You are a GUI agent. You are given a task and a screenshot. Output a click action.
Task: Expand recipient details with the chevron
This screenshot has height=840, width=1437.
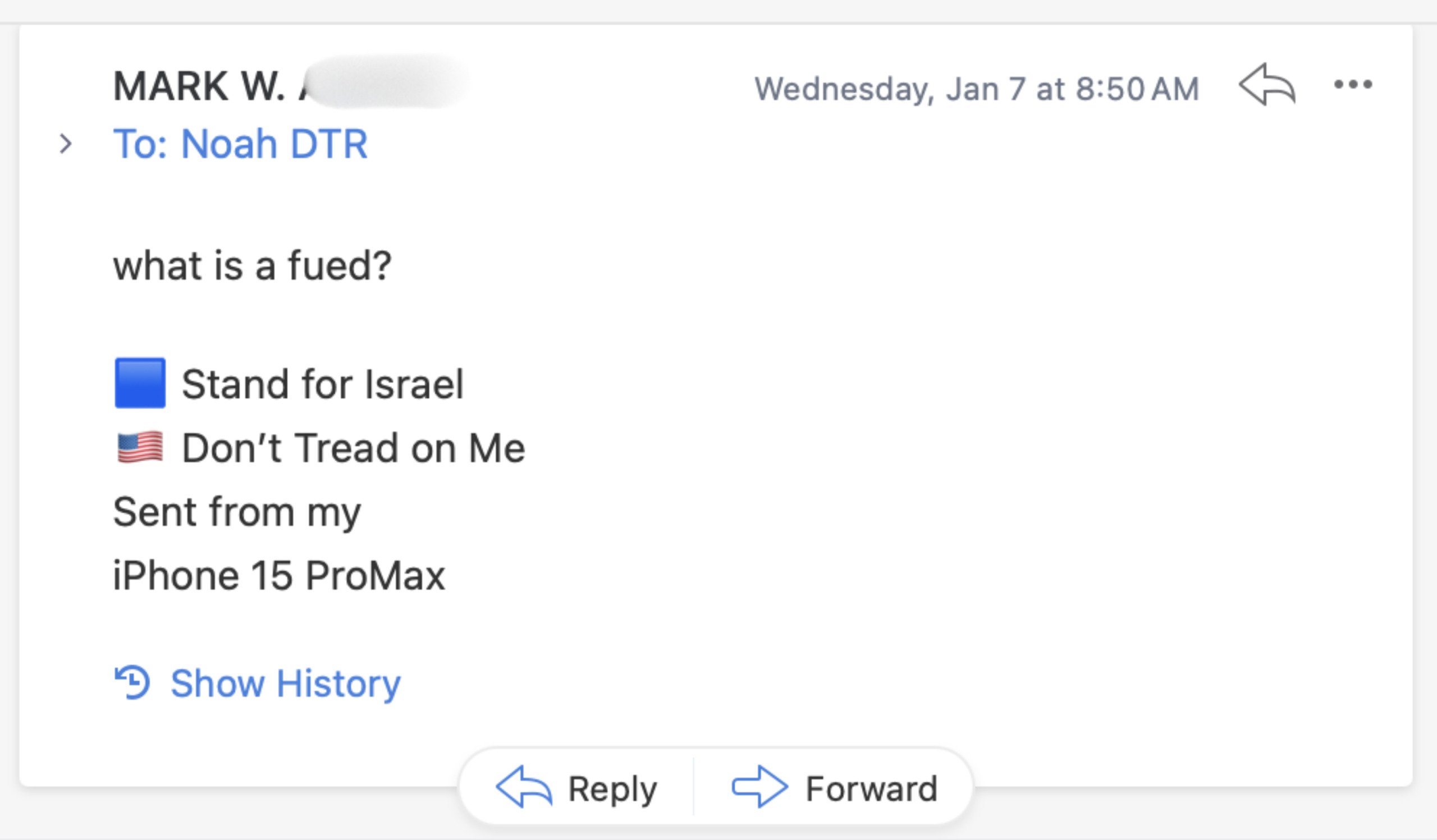66,144
